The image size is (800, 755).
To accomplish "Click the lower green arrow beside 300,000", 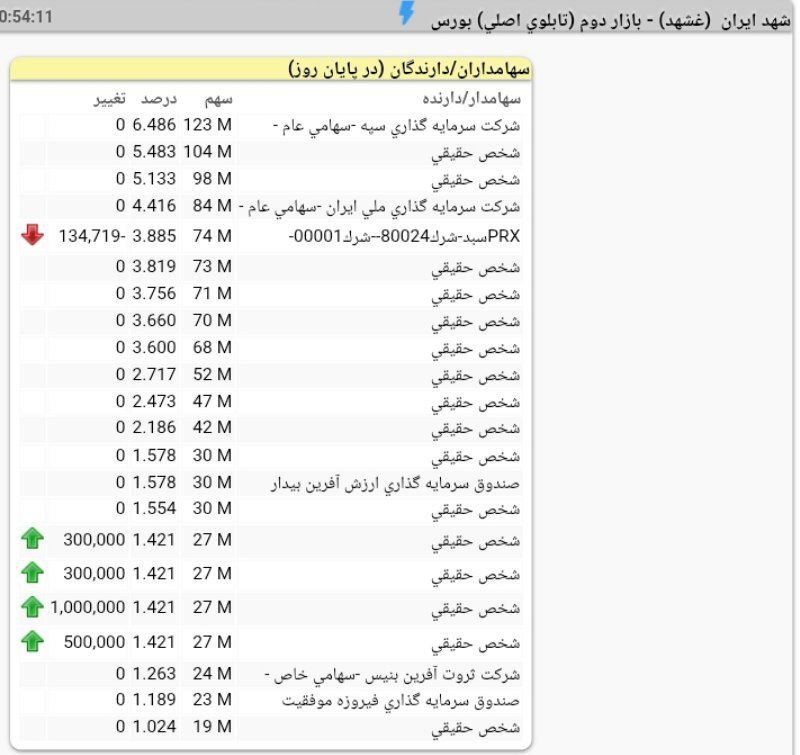I will click(32, 573).
